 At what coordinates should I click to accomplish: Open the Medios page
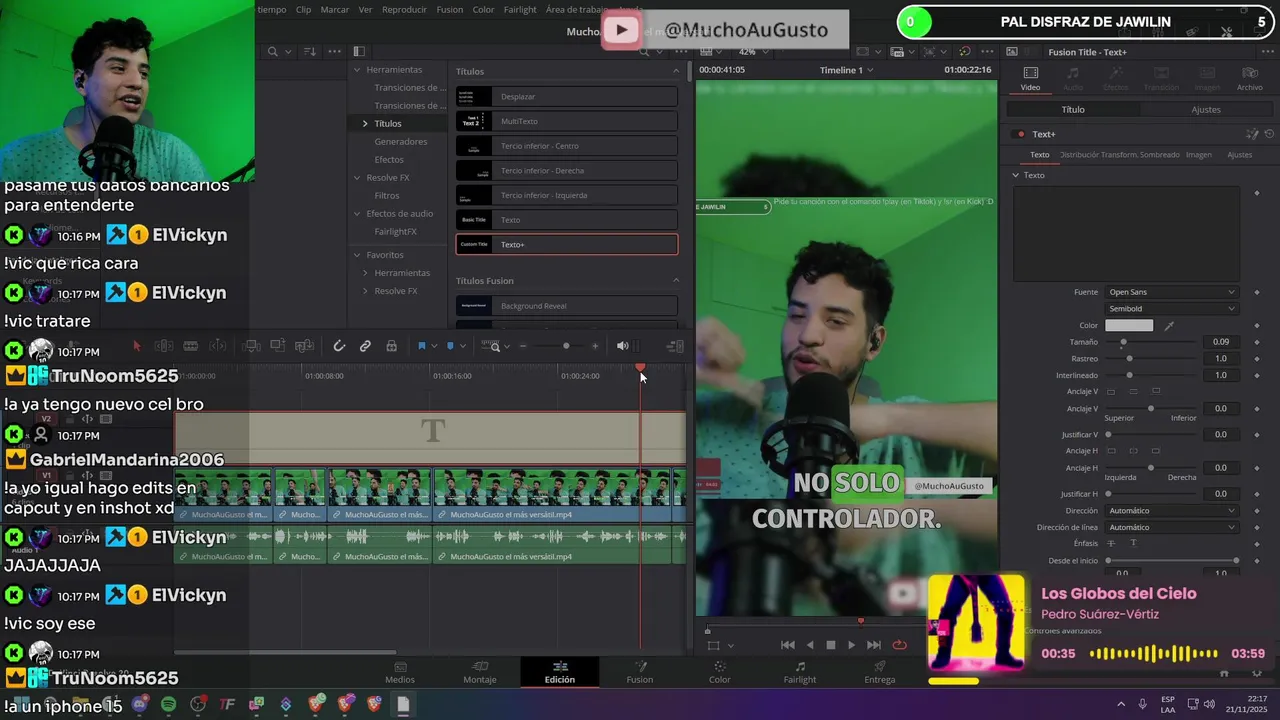point(400,672)
